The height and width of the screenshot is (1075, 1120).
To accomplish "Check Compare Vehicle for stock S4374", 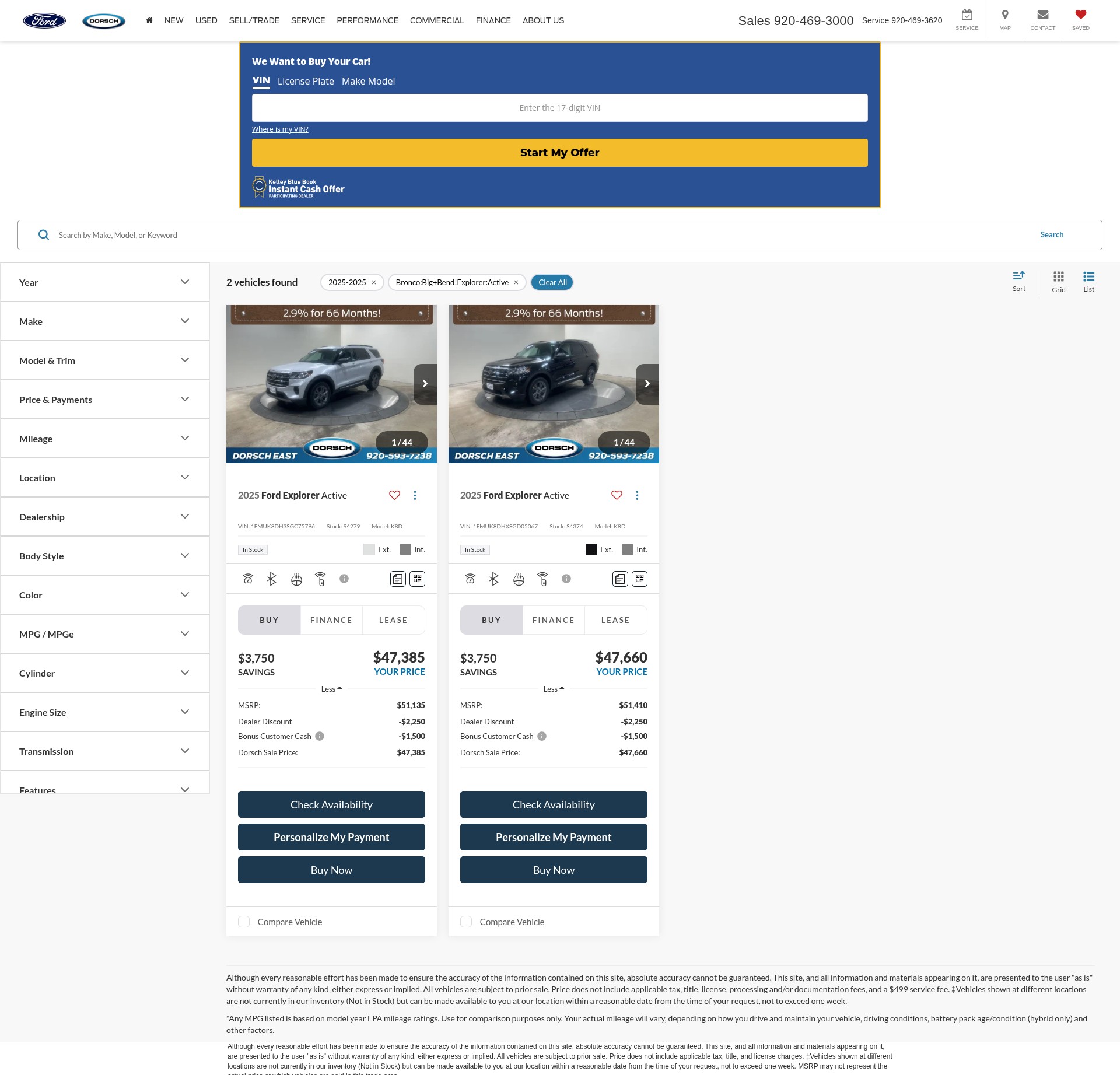I will [466, 922].
